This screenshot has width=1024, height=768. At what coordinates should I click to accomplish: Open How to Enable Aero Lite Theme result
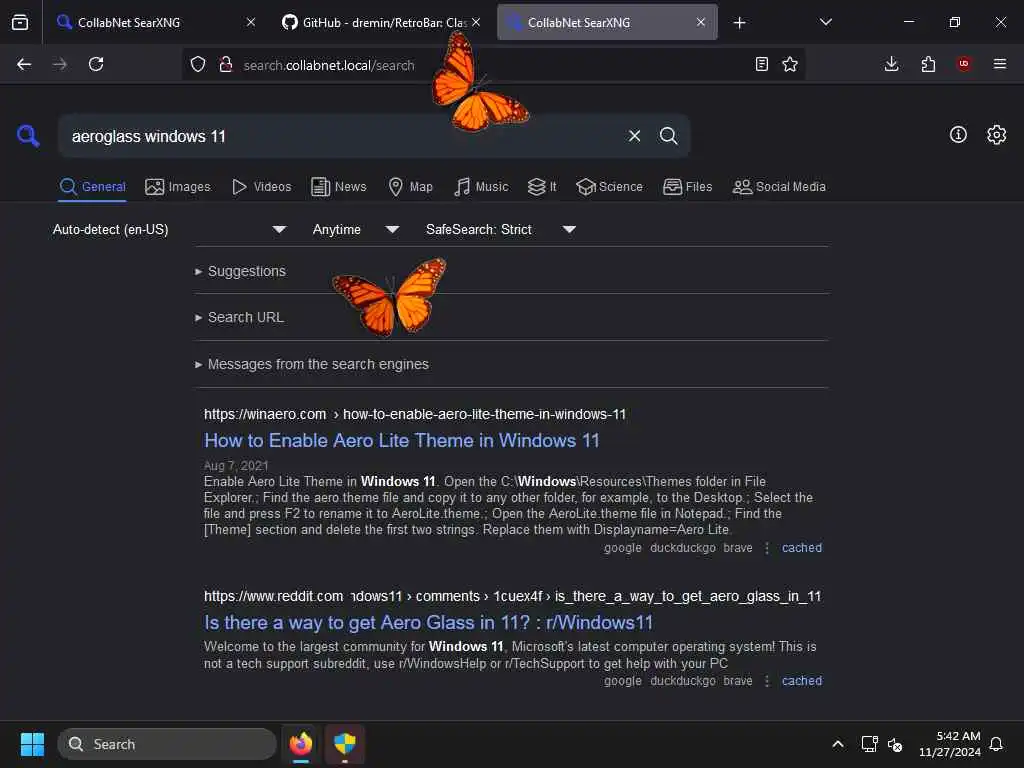click(402, 440)
